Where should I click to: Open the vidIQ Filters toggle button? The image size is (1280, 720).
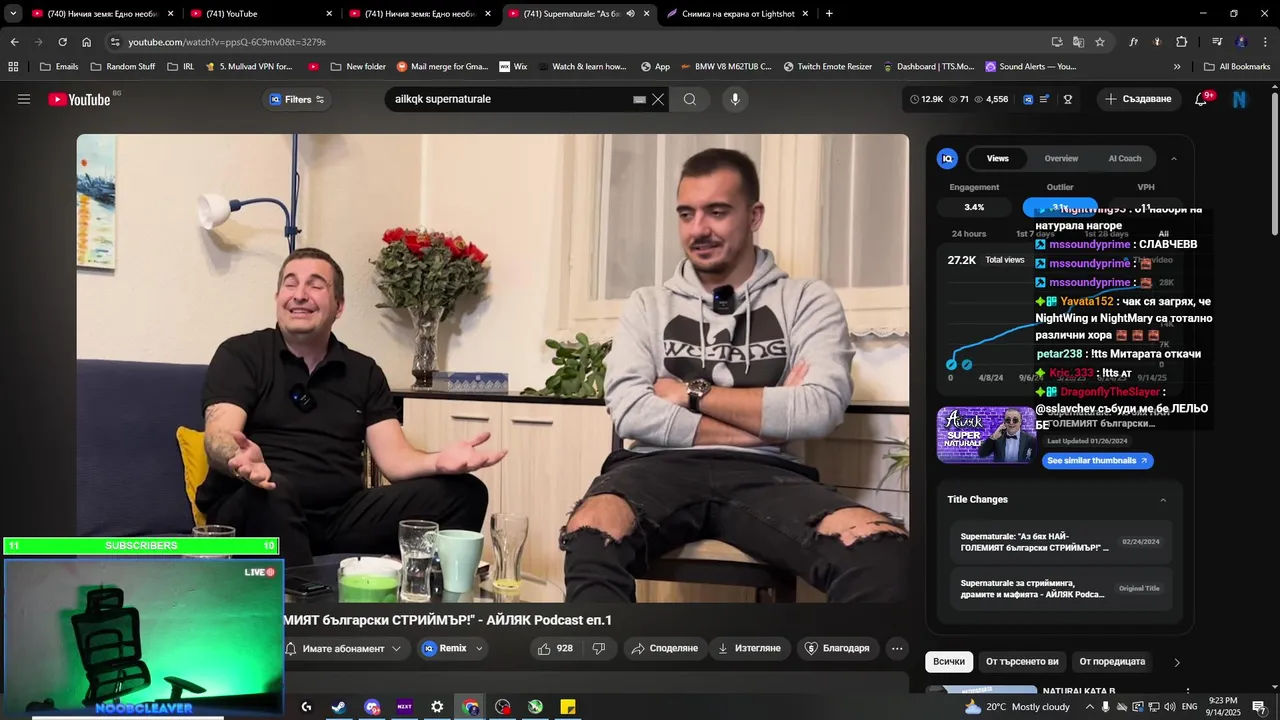point(297,99)
